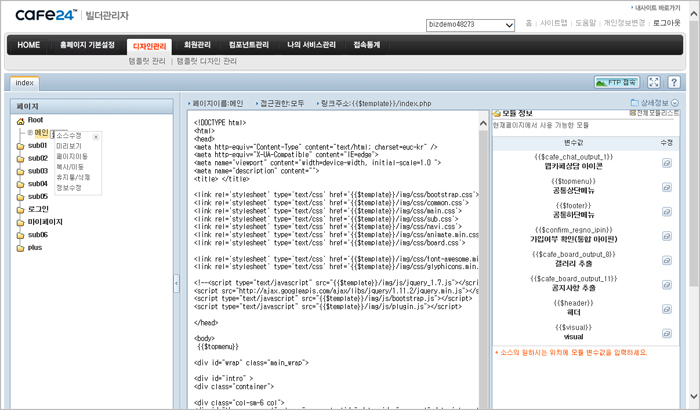Click the Root home icon in page tree
The image size is (700, 410).
point(21,121)
